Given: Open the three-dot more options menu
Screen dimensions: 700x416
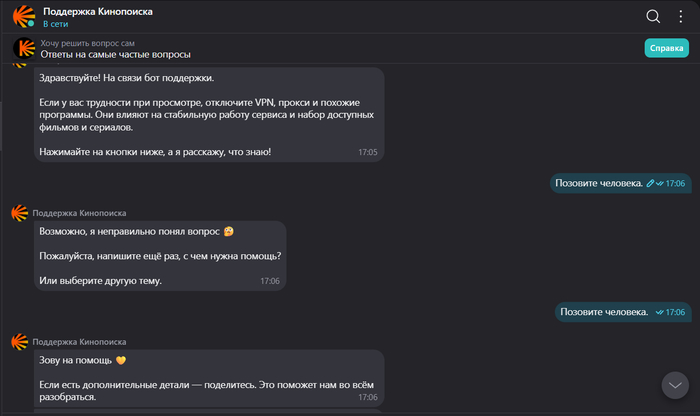Looking at the screenshot, I should 680,16.
